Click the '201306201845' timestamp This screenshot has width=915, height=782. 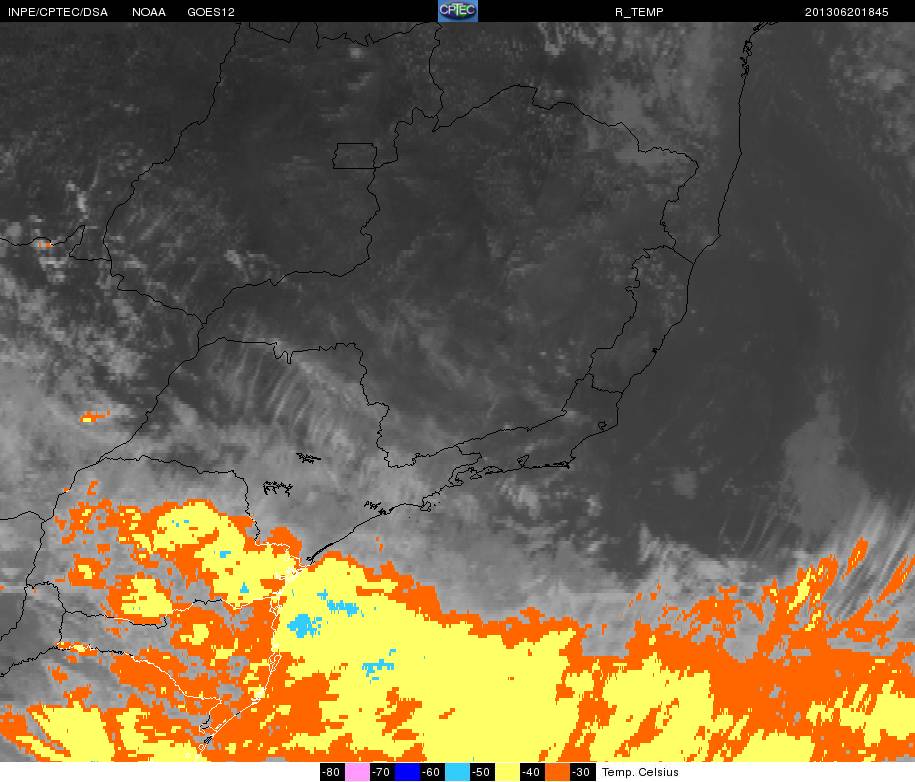[x=847, y=12]
